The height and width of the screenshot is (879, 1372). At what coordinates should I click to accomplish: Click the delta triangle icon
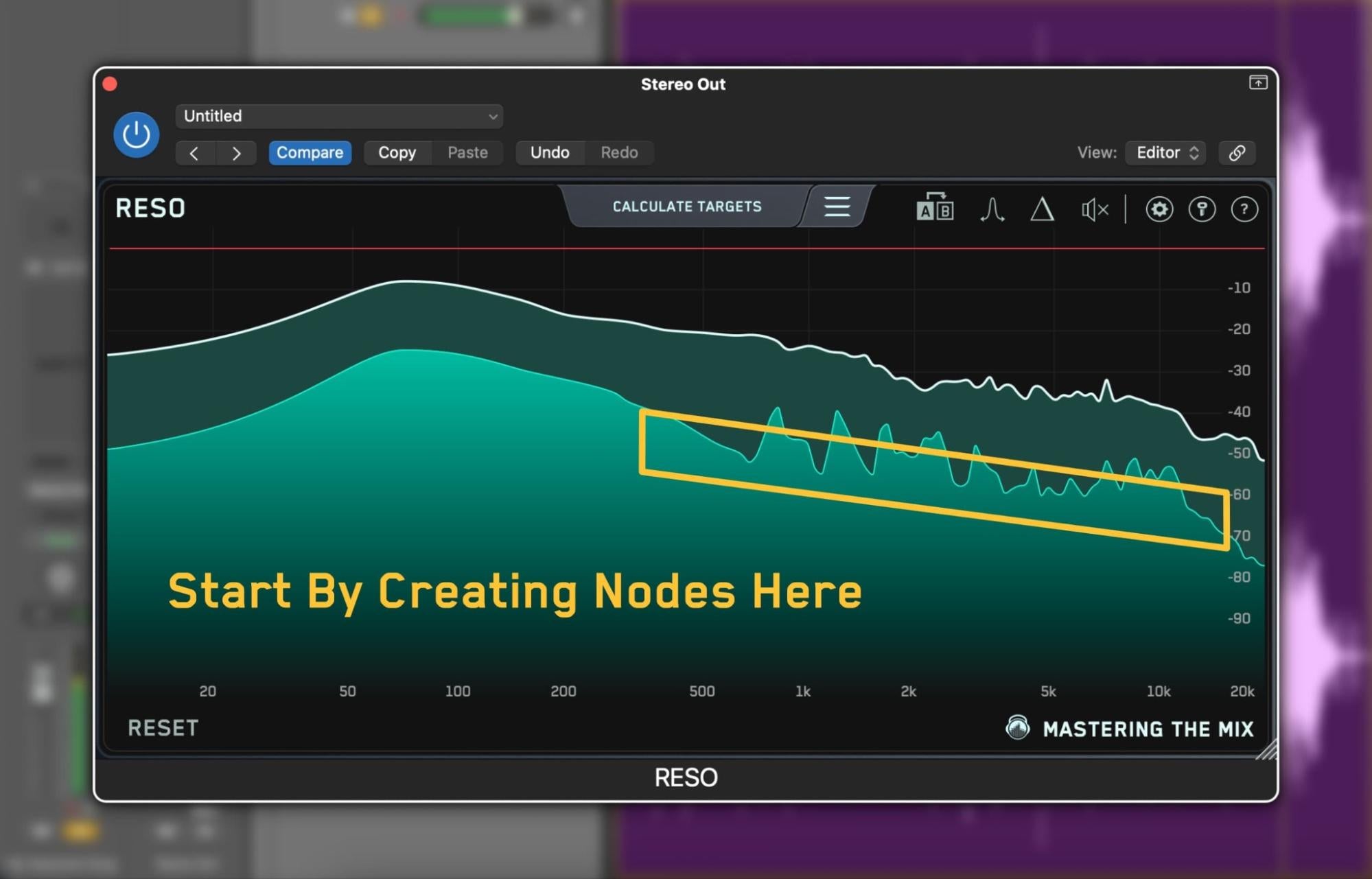[x=1042, y=209]
